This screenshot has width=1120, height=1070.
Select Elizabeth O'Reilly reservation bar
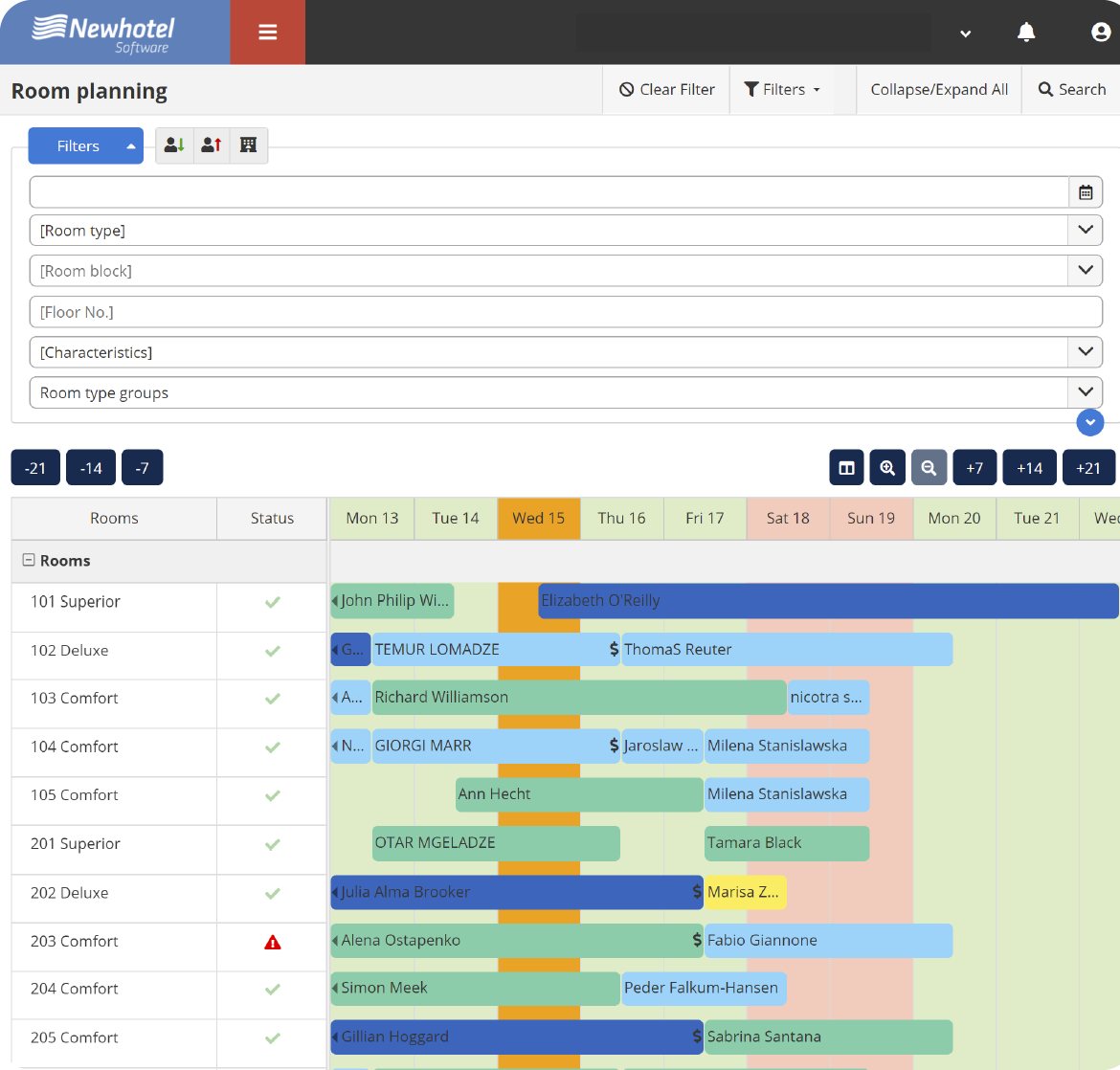[828, 601]
